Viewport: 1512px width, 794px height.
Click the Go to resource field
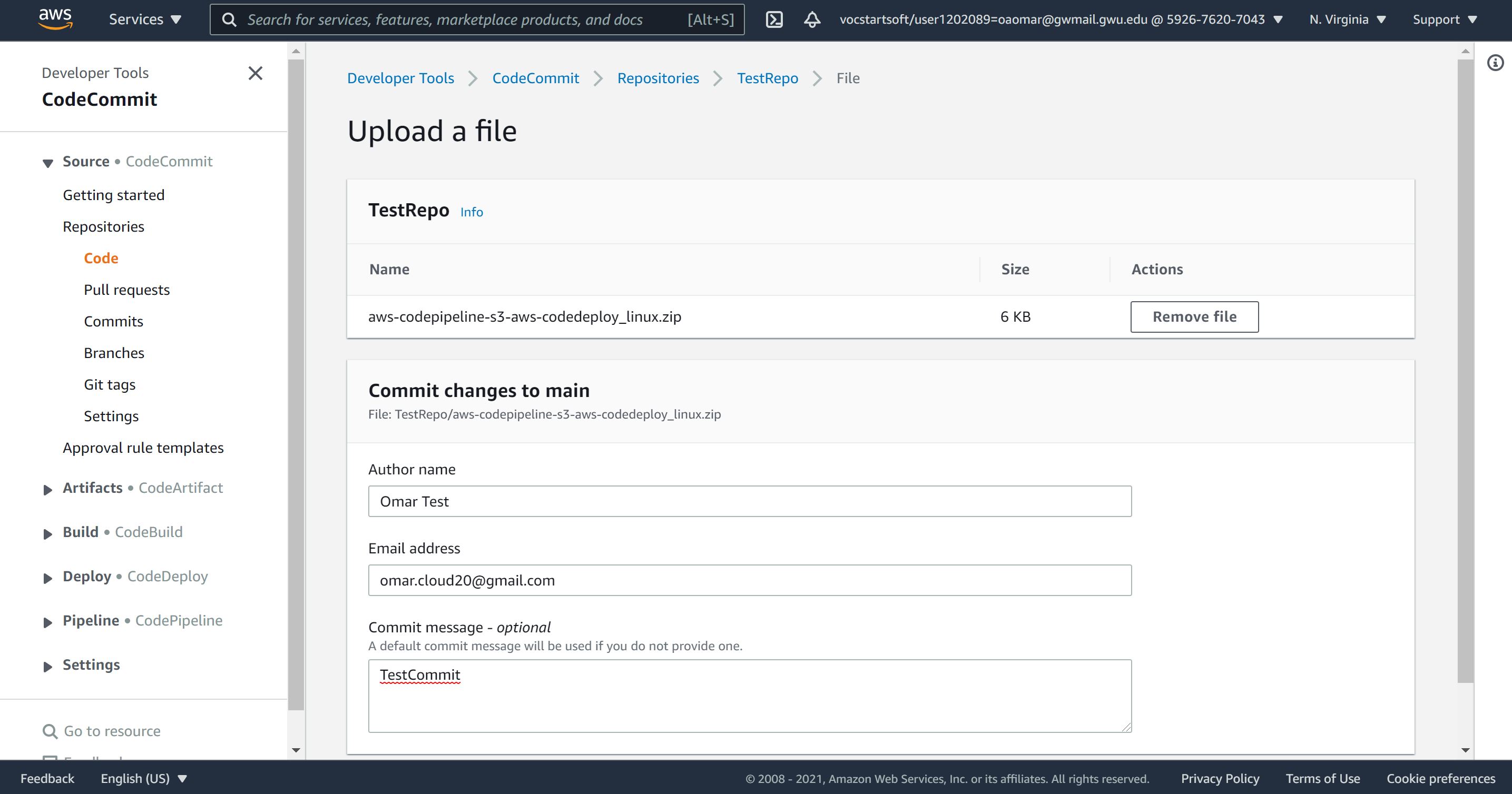[112, 731]
